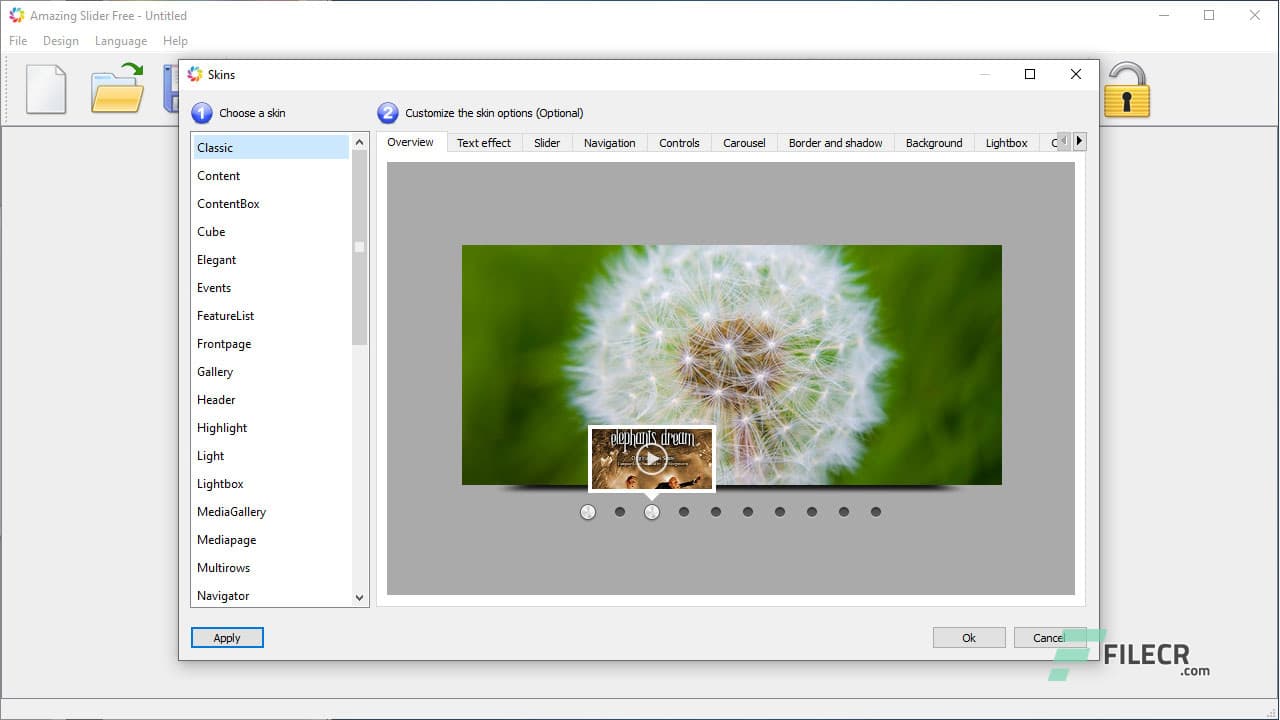Select the Gallery skin
This screenshot has height=720, width=1280.
(x=215, y=372)
